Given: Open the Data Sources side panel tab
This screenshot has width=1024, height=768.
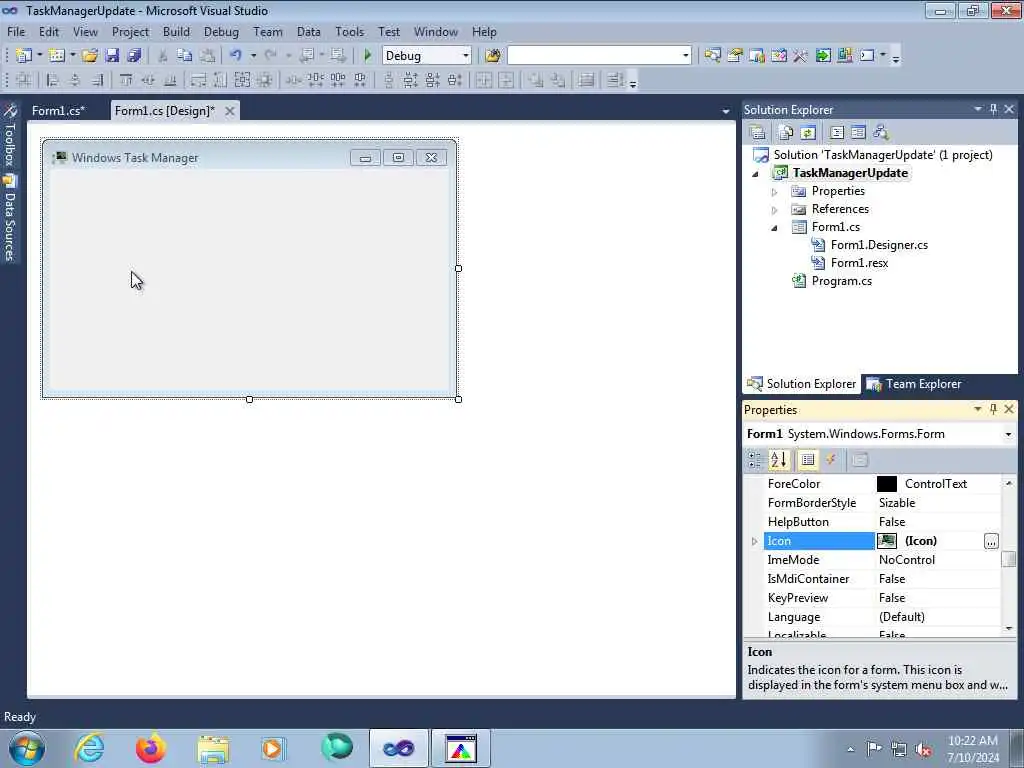Looking at the screenshot, I should 10,219.
